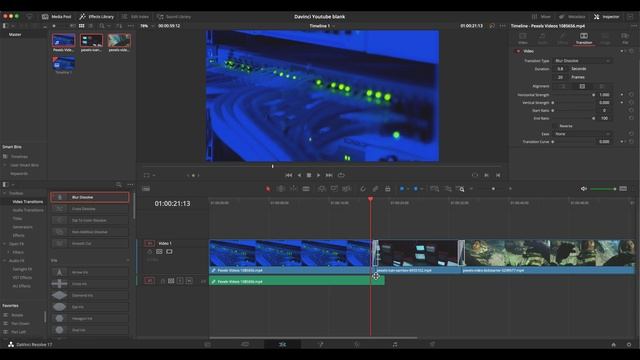Adjust the timeline zoom slider
Image resolution: width=640 pixels, height=360 pixels.
pyautogui.click(x=493, y=189)
